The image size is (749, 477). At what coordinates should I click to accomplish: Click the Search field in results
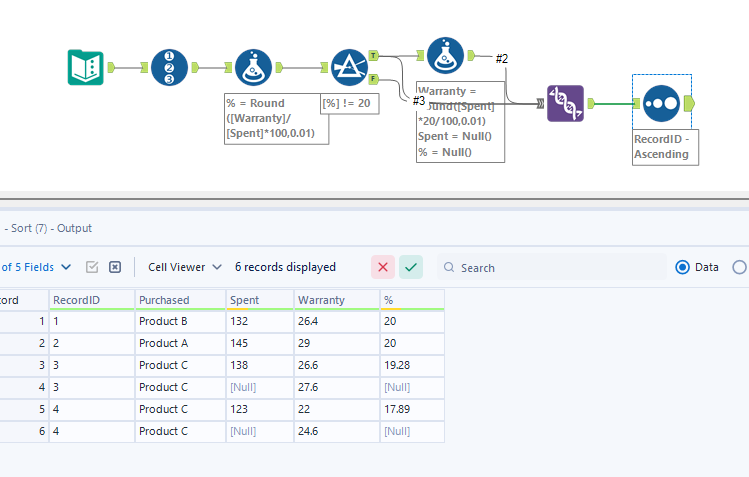coord(552,267)
